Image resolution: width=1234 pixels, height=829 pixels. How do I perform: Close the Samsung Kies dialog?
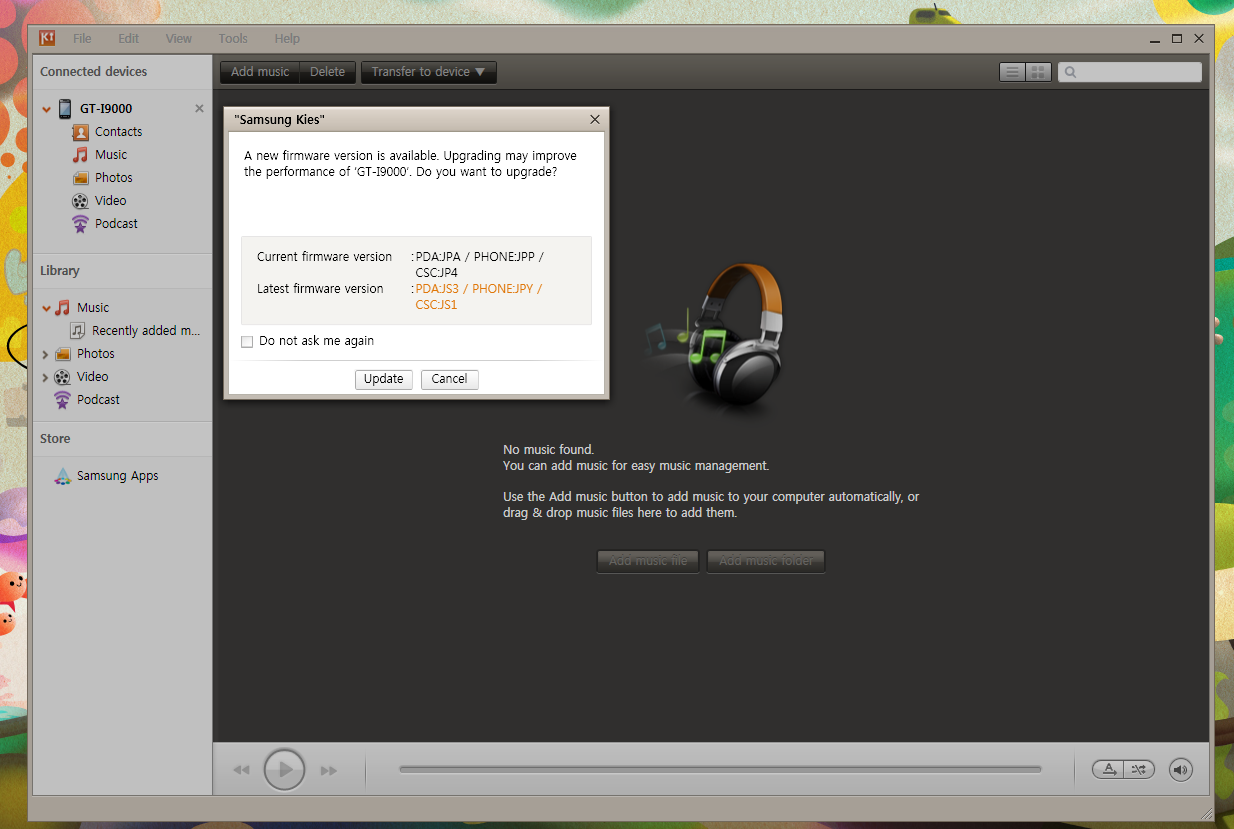(x=595, y=119)
